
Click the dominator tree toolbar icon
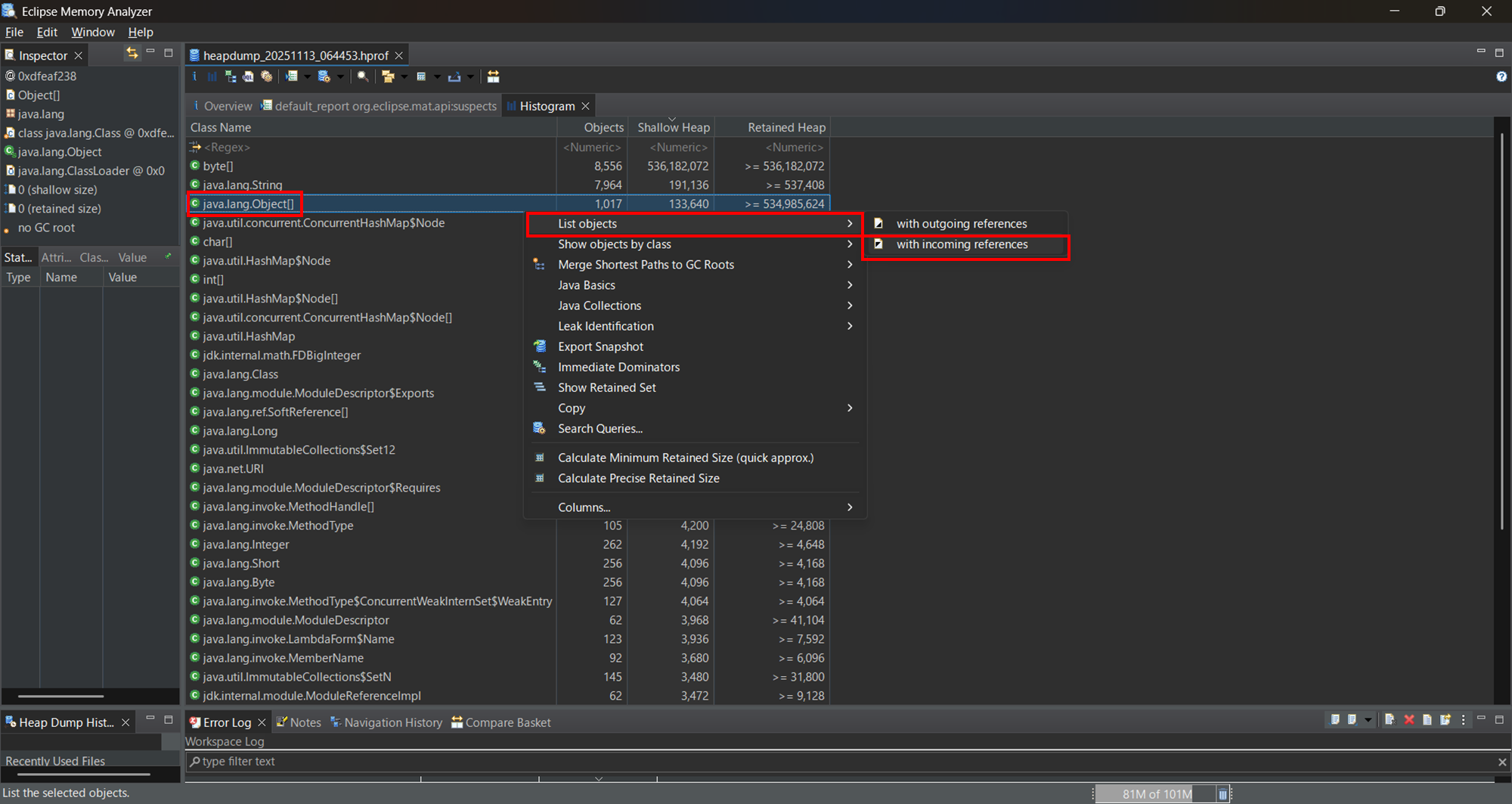pos(231,76)
